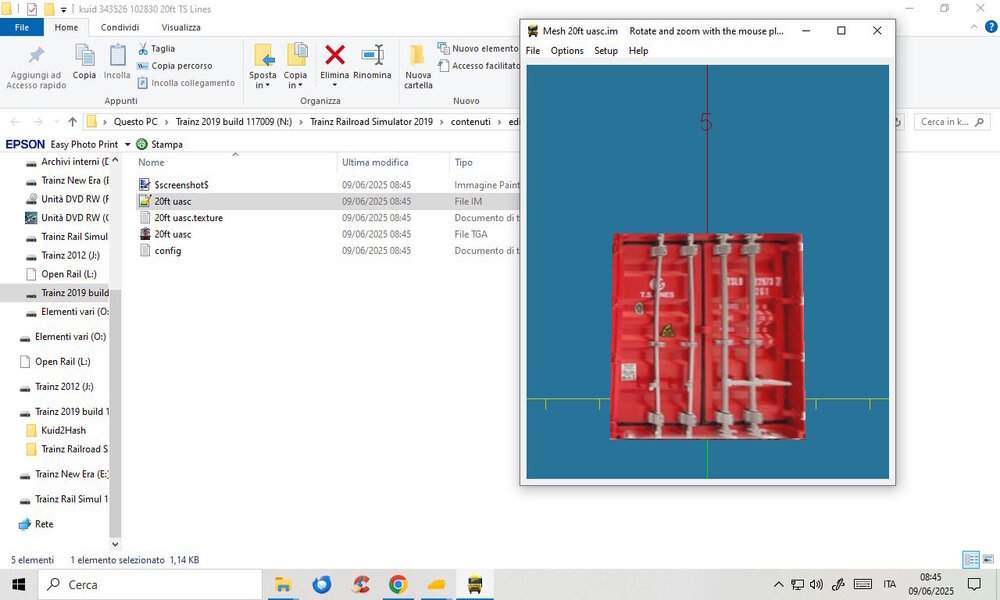Click Trainz Railroad Simulator 2019 breadcrumb

(x=371, y=122)
